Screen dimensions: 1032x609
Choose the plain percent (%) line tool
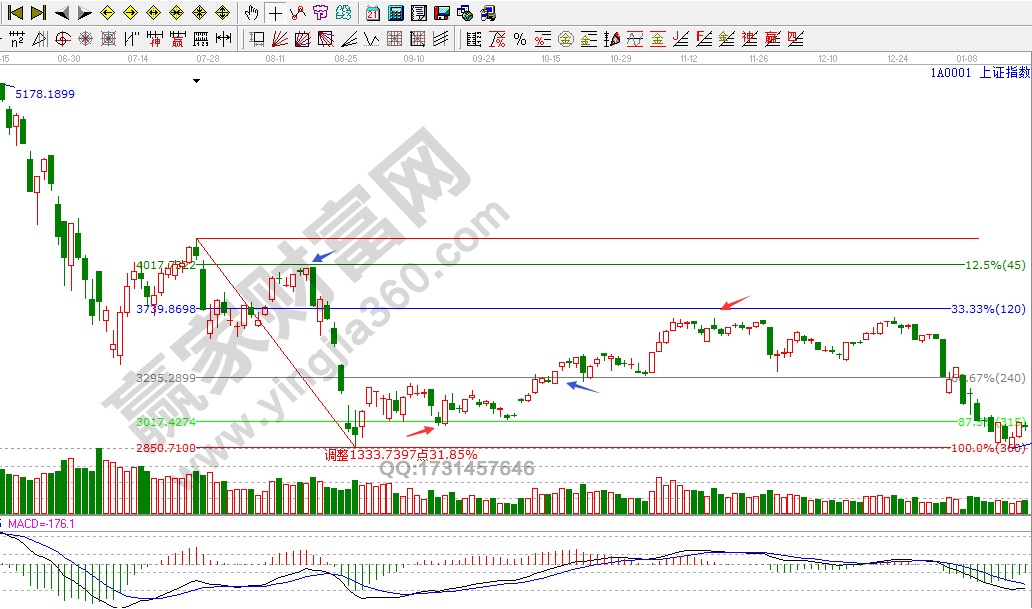point(520,39)
